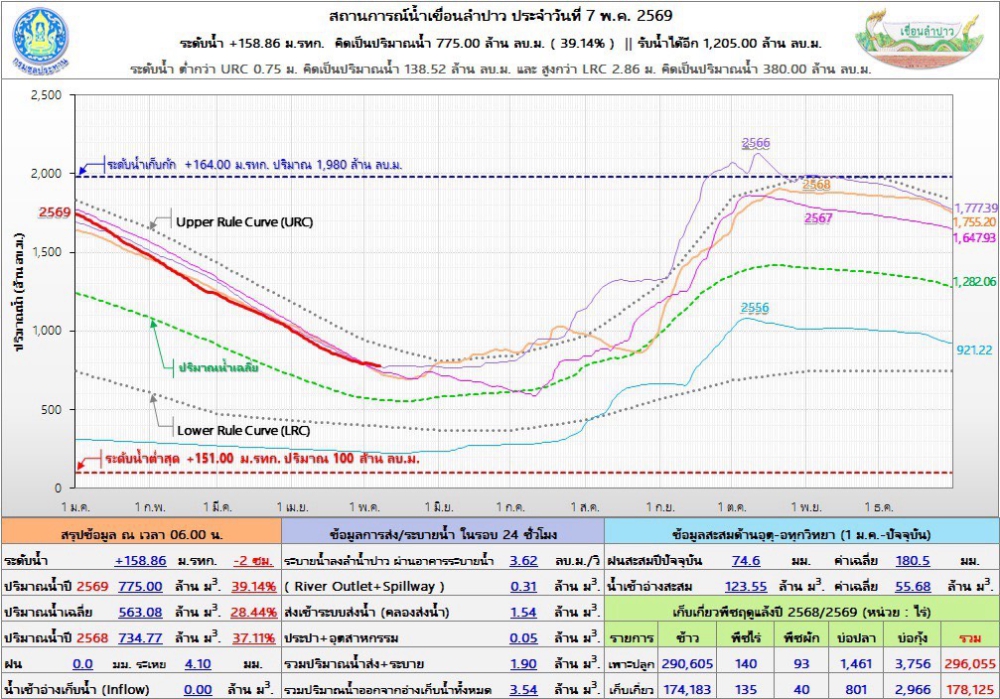Open the average volume value 563.08
Image resolution: width=1000 pixels, height=699 pixels.
pyautogui.click(x=140, y=612)
